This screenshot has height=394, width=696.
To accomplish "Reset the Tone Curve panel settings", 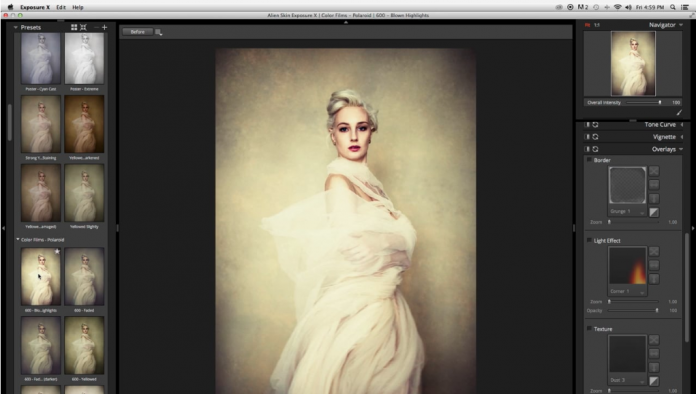I will (x=595, y=125).
